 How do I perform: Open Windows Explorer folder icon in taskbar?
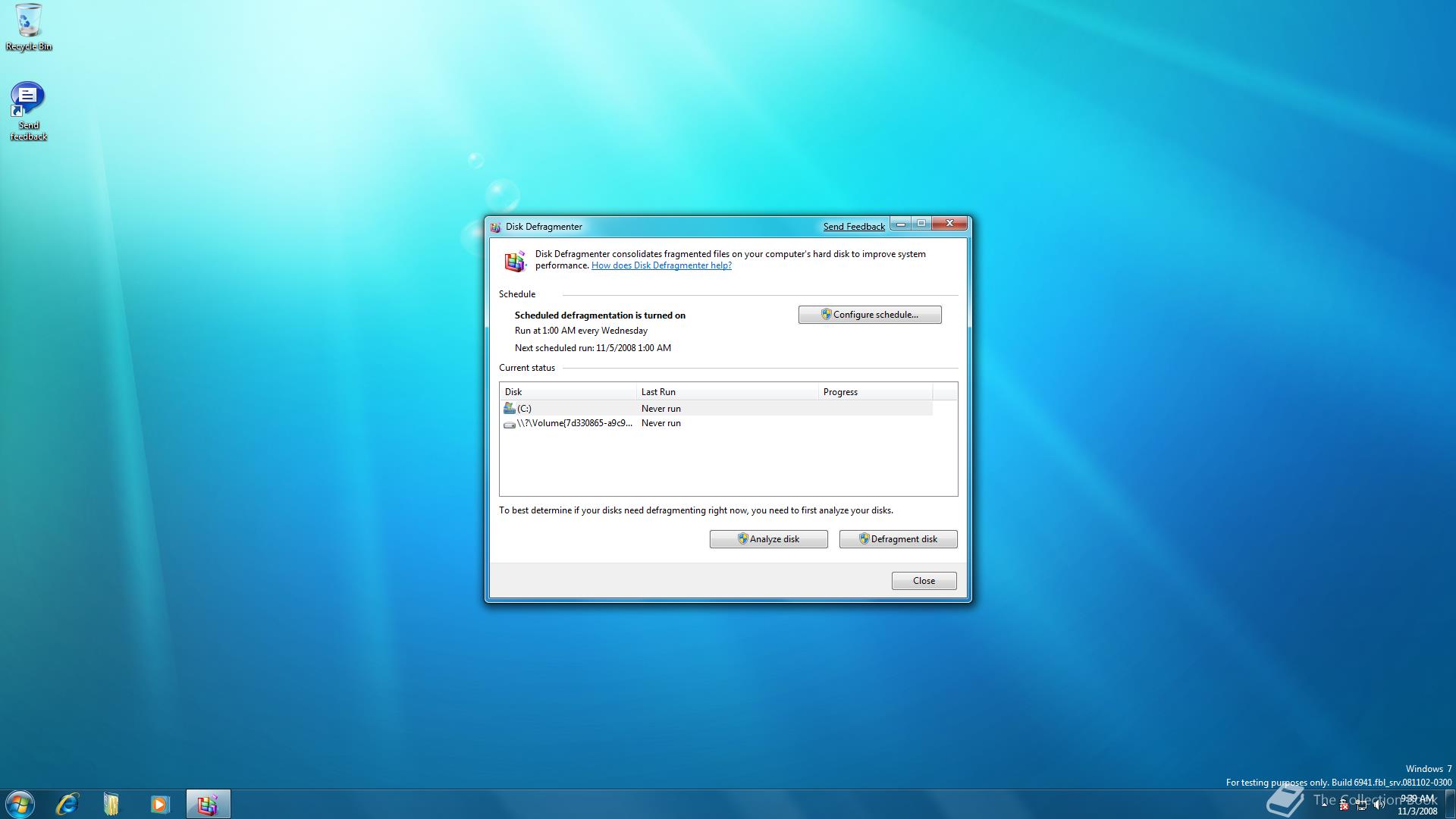pyautogui.click(x=111, y=804)
